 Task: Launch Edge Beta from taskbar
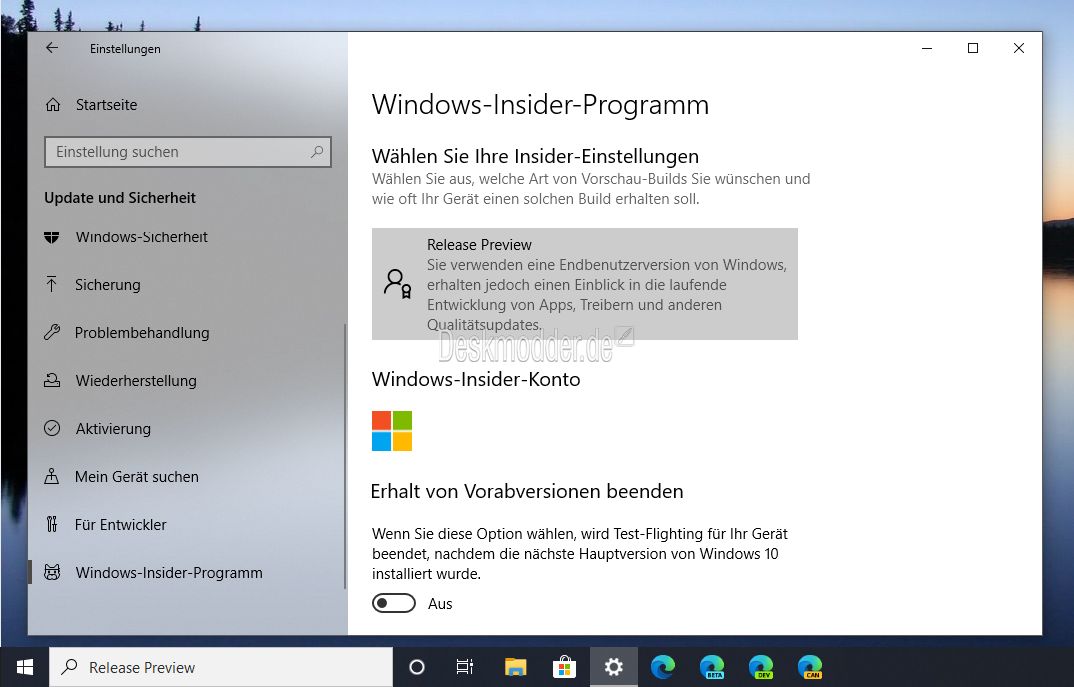[712, 667]
